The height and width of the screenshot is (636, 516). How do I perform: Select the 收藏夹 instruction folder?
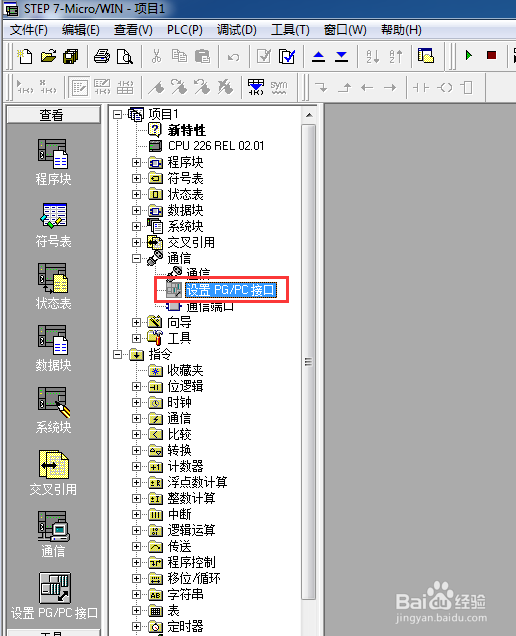[185, 370]
